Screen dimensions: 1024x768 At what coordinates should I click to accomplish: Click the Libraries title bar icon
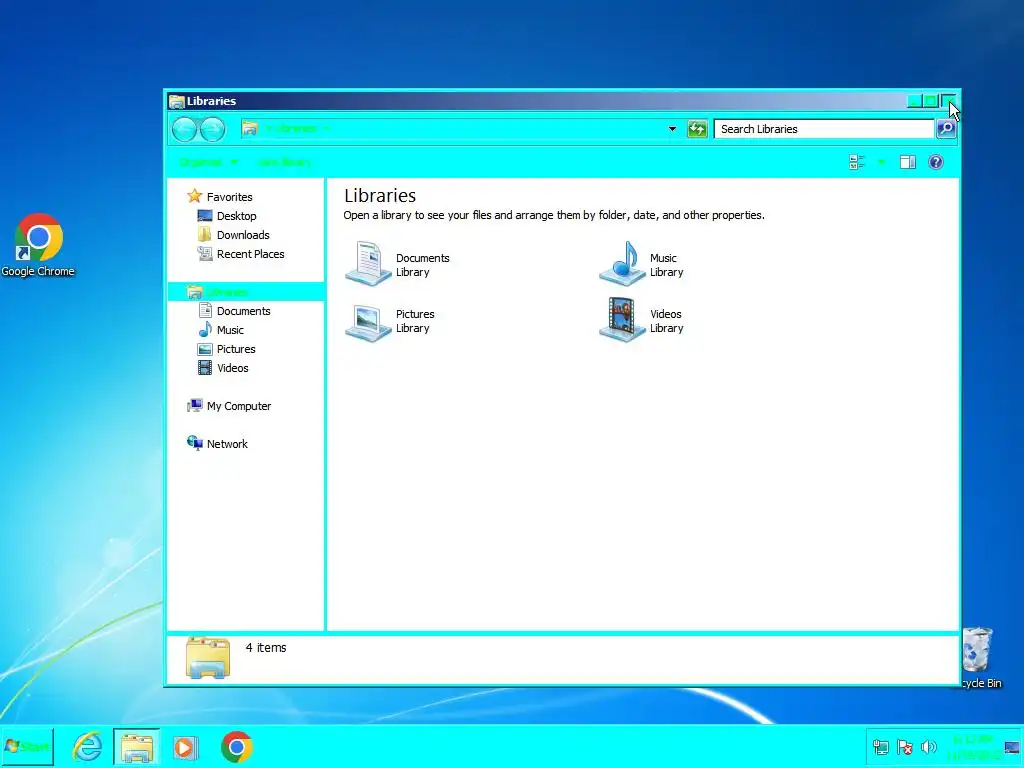(176, 101)
